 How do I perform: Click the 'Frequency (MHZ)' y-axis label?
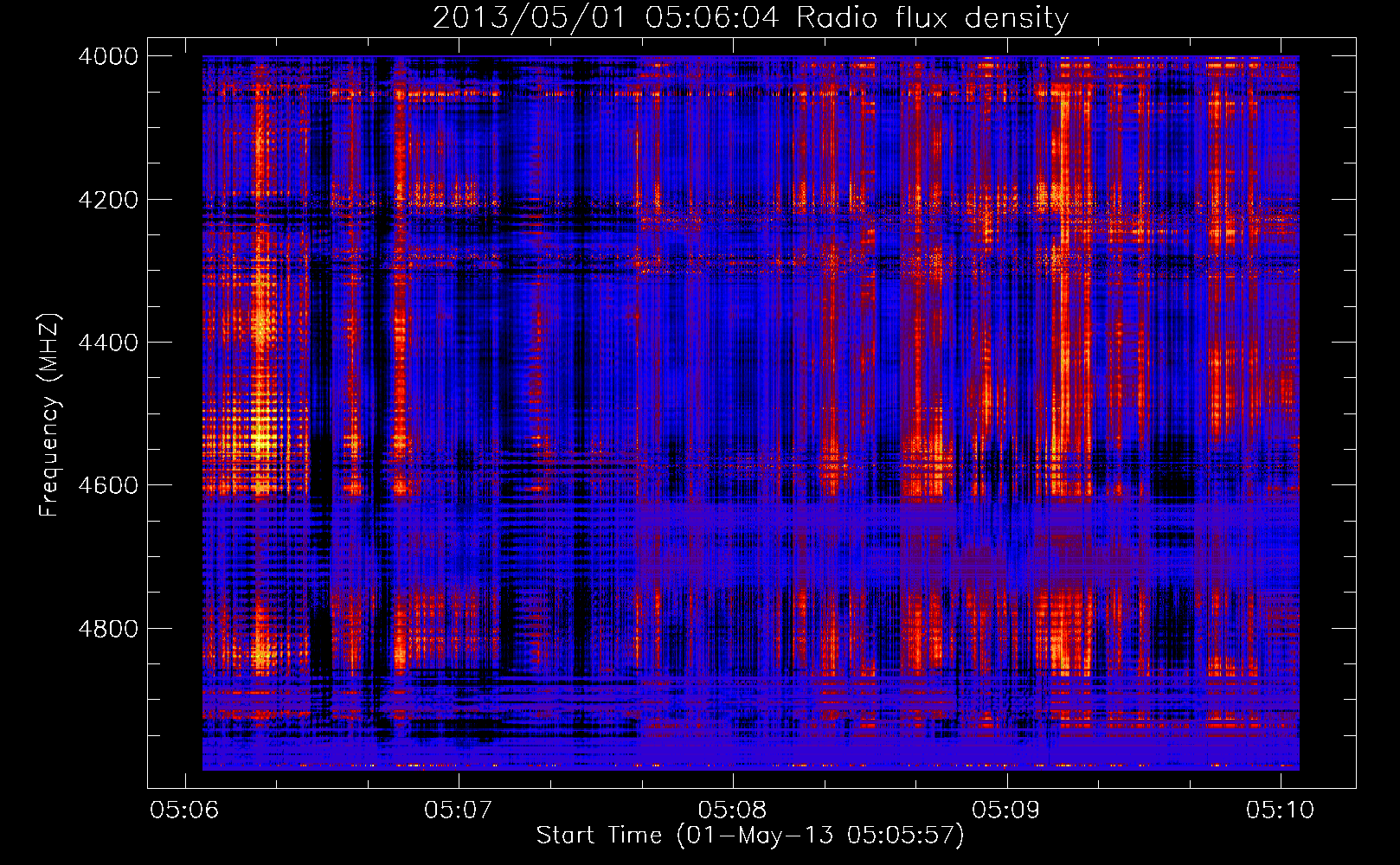[x=49, y=415]
